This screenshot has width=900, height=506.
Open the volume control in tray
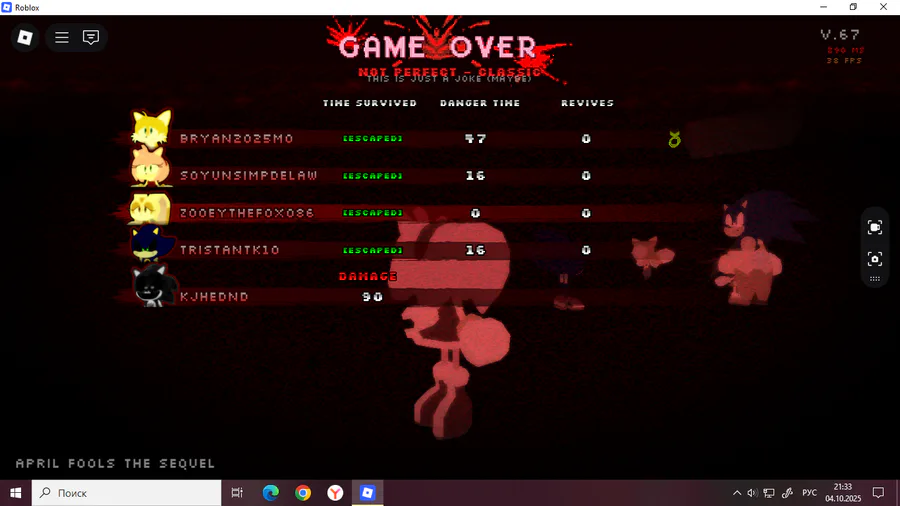[752, 493]
